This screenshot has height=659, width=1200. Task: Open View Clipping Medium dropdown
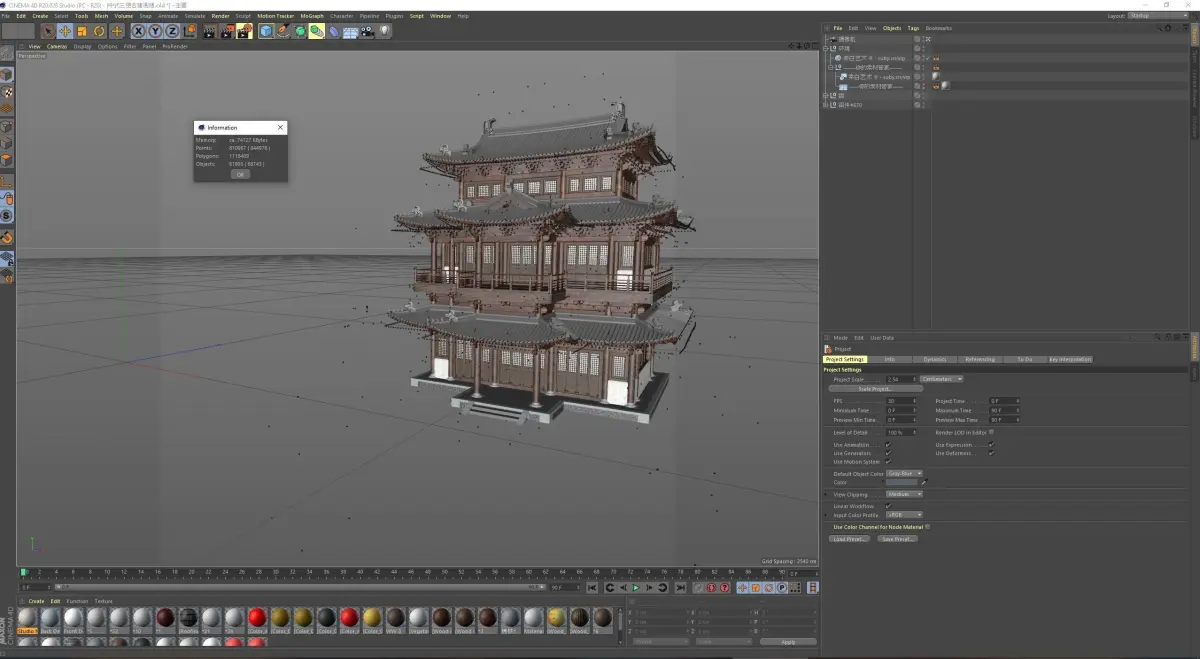(x=904, y=494)
